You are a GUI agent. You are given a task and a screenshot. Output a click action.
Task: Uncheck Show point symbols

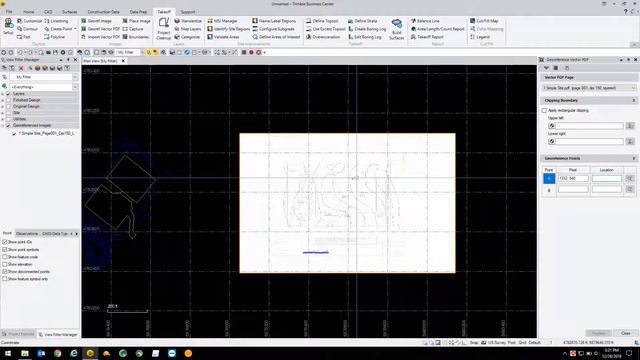coord(5,249)
